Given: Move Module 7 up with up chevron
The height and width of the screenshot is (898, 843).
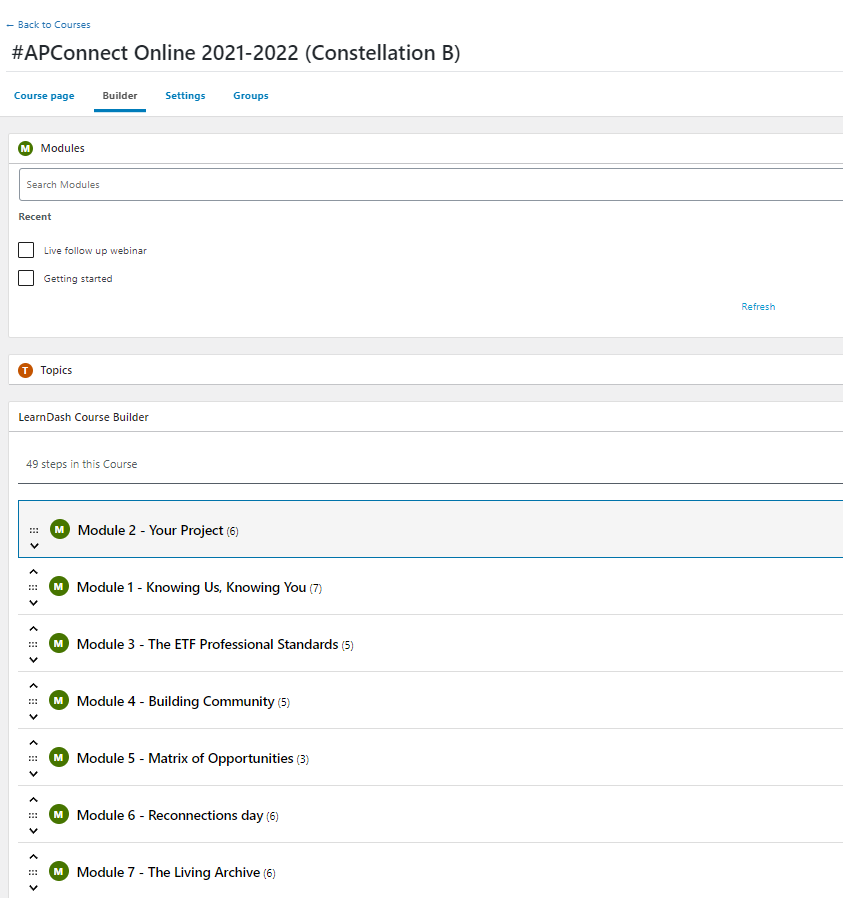Looking at the screenshot, I should coord(33,857).
